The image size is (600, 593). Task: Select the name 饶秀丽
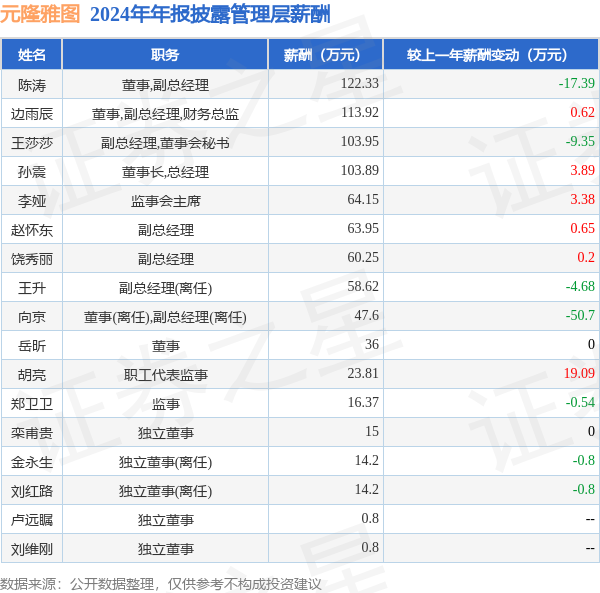tap(32, 259)
